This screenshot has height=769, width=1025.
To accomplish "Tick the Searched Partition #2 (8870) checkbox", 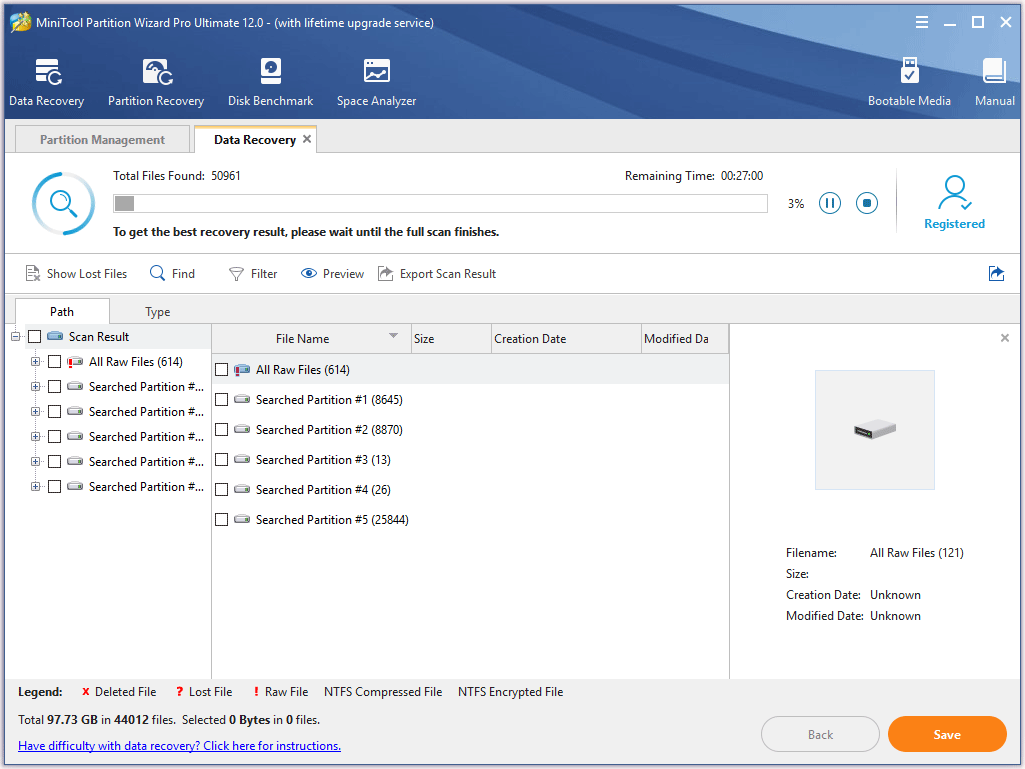I will click(x=222, y=430).
